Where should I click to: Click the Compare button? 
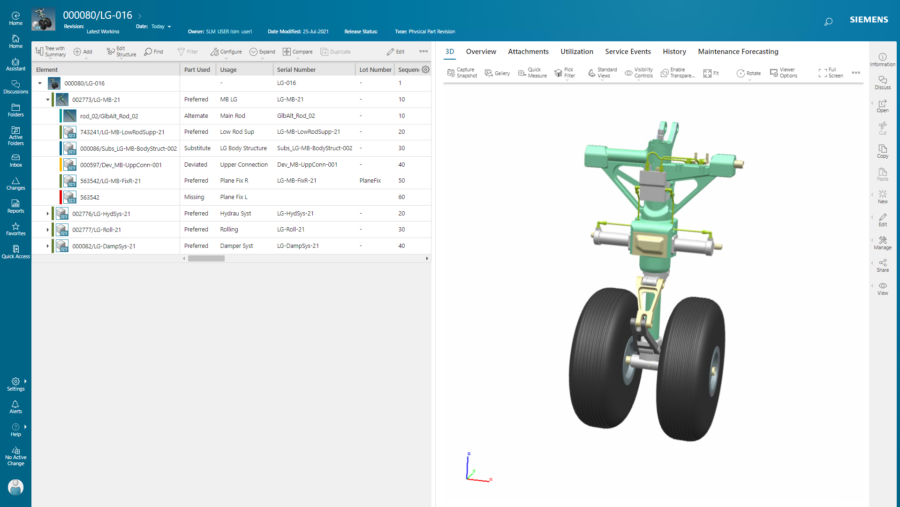(298, 51)
